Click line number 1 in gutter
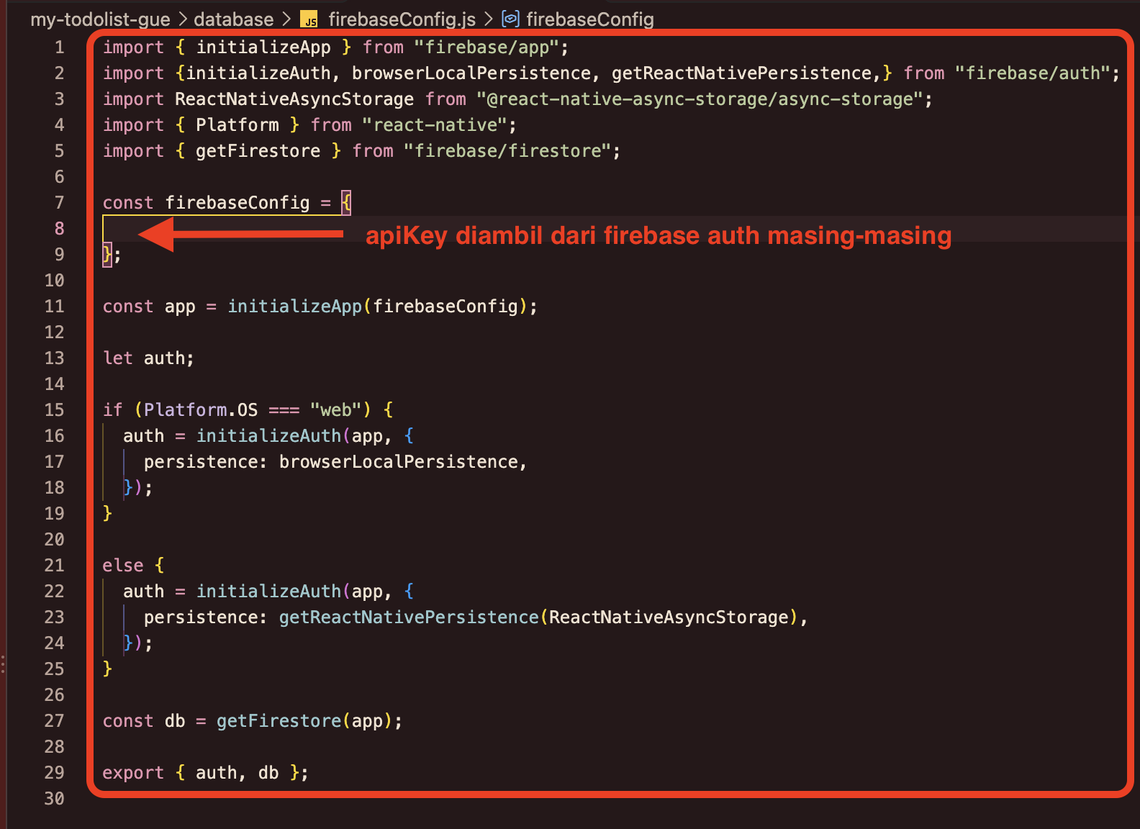 click(59, 47)
